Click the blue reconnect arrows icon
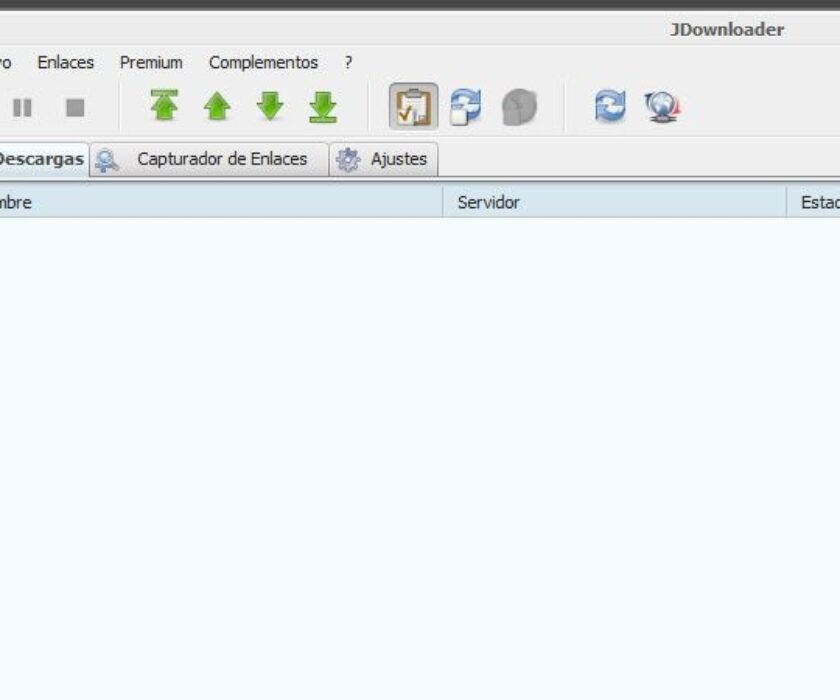This screenshot has height=700, width=840. [610, 106]
